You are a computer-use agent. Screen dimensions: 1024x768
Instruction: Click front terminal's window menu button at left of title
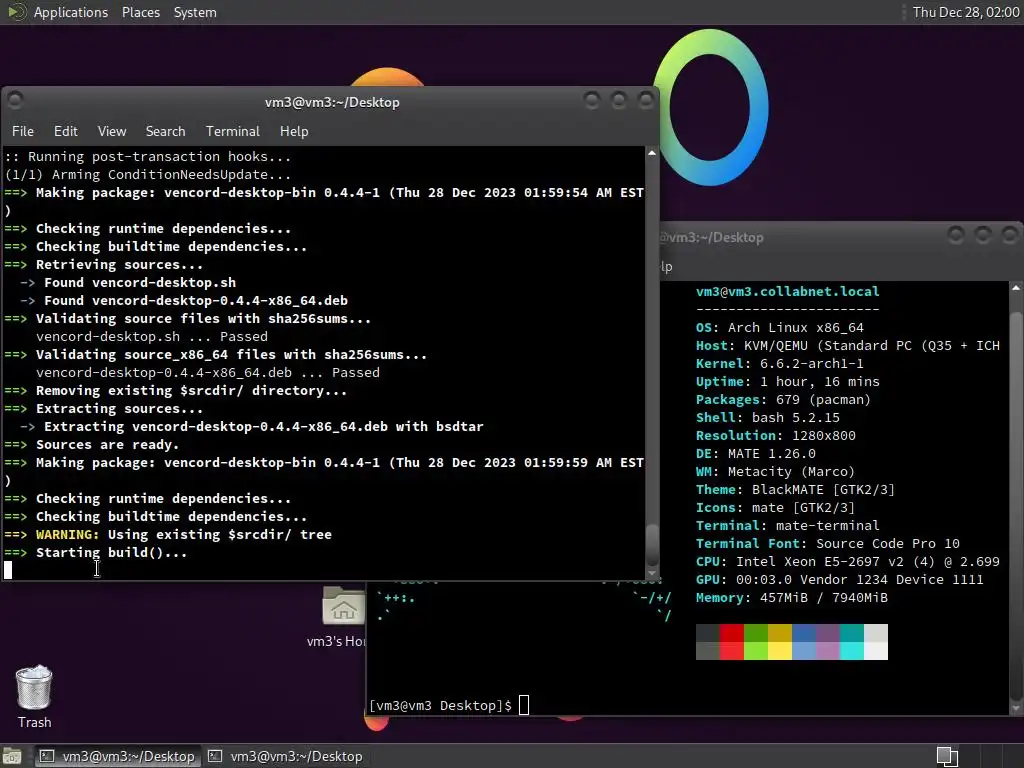click(x=15, y=100)
